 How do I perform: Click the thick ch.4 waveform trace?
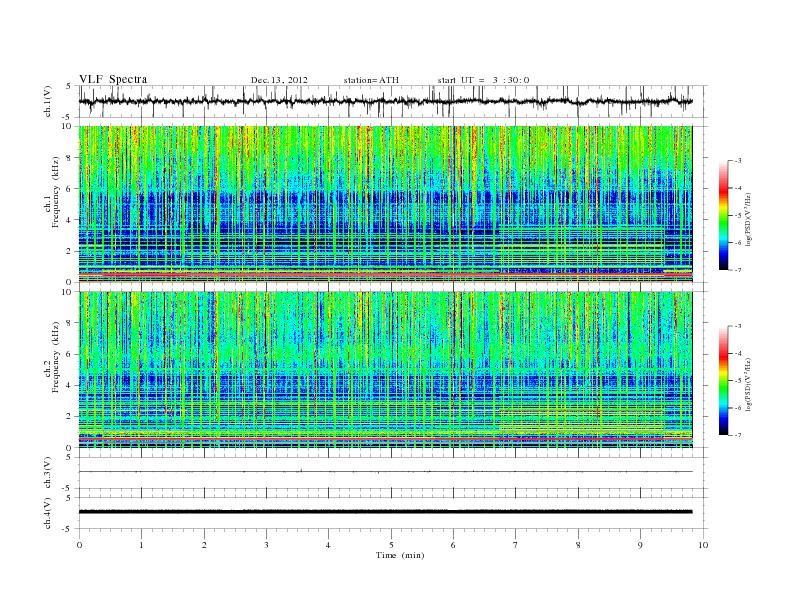[385, 512]
